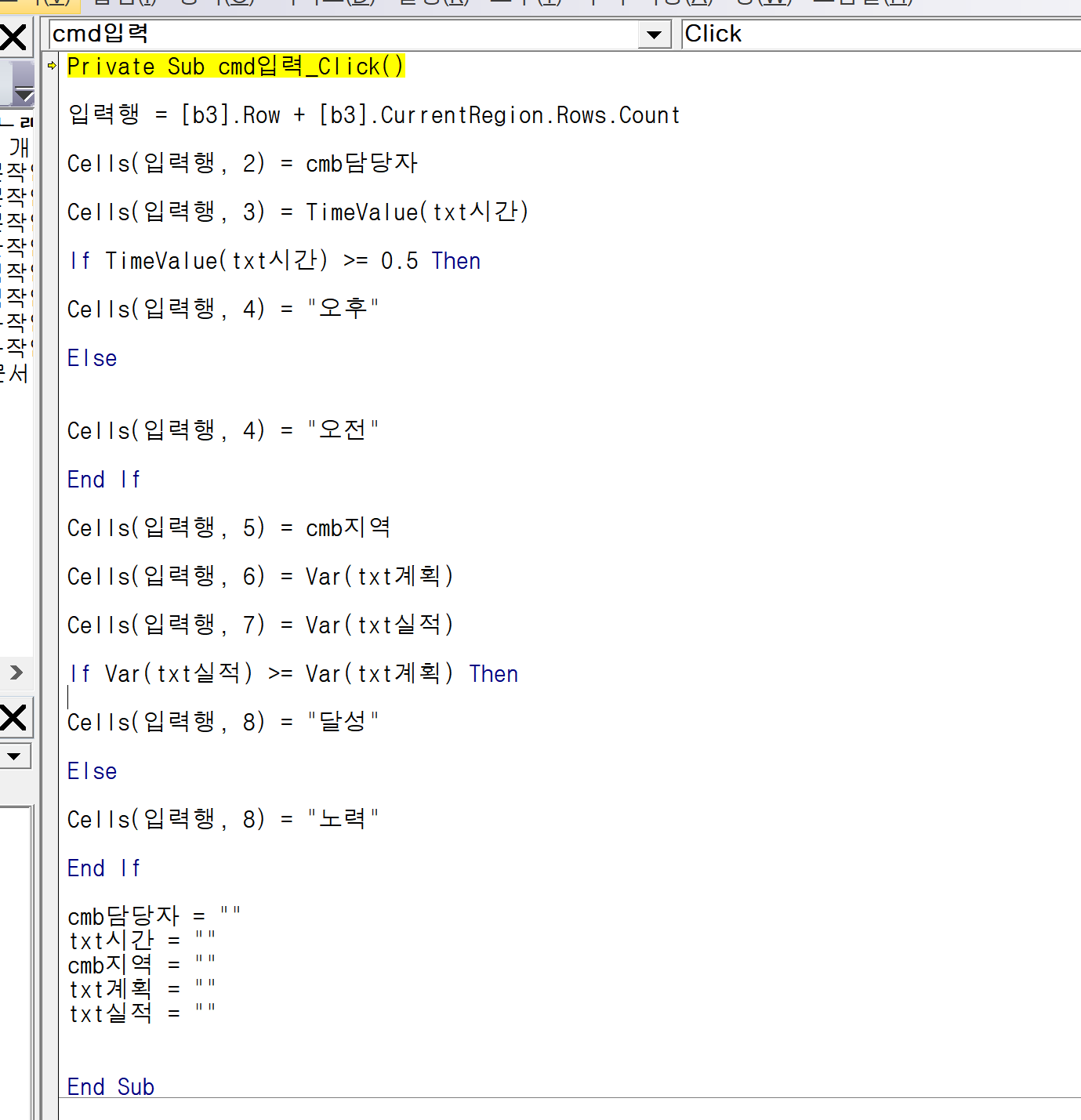Click the Cells(입력행, 5) = cmb지역 line

click(228, 527)
